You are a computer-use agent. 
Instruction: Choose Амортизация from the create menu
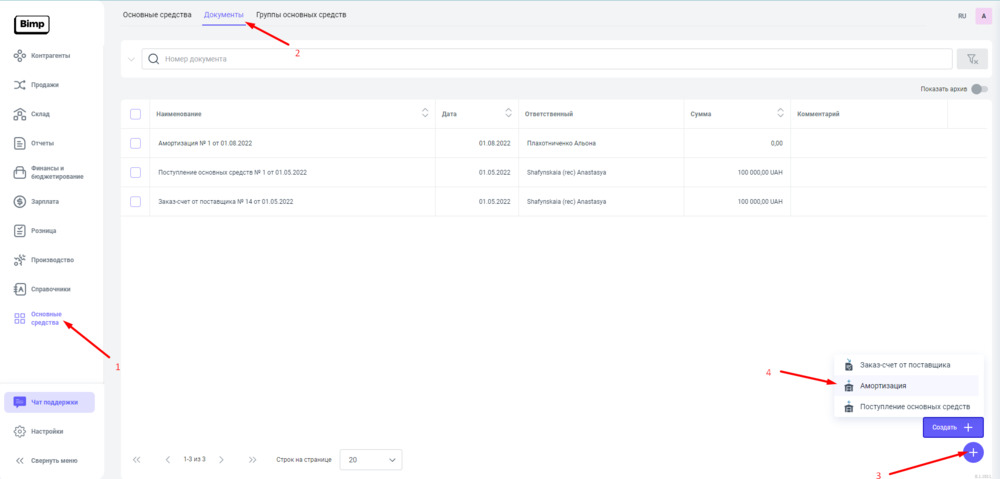(883, 385)
